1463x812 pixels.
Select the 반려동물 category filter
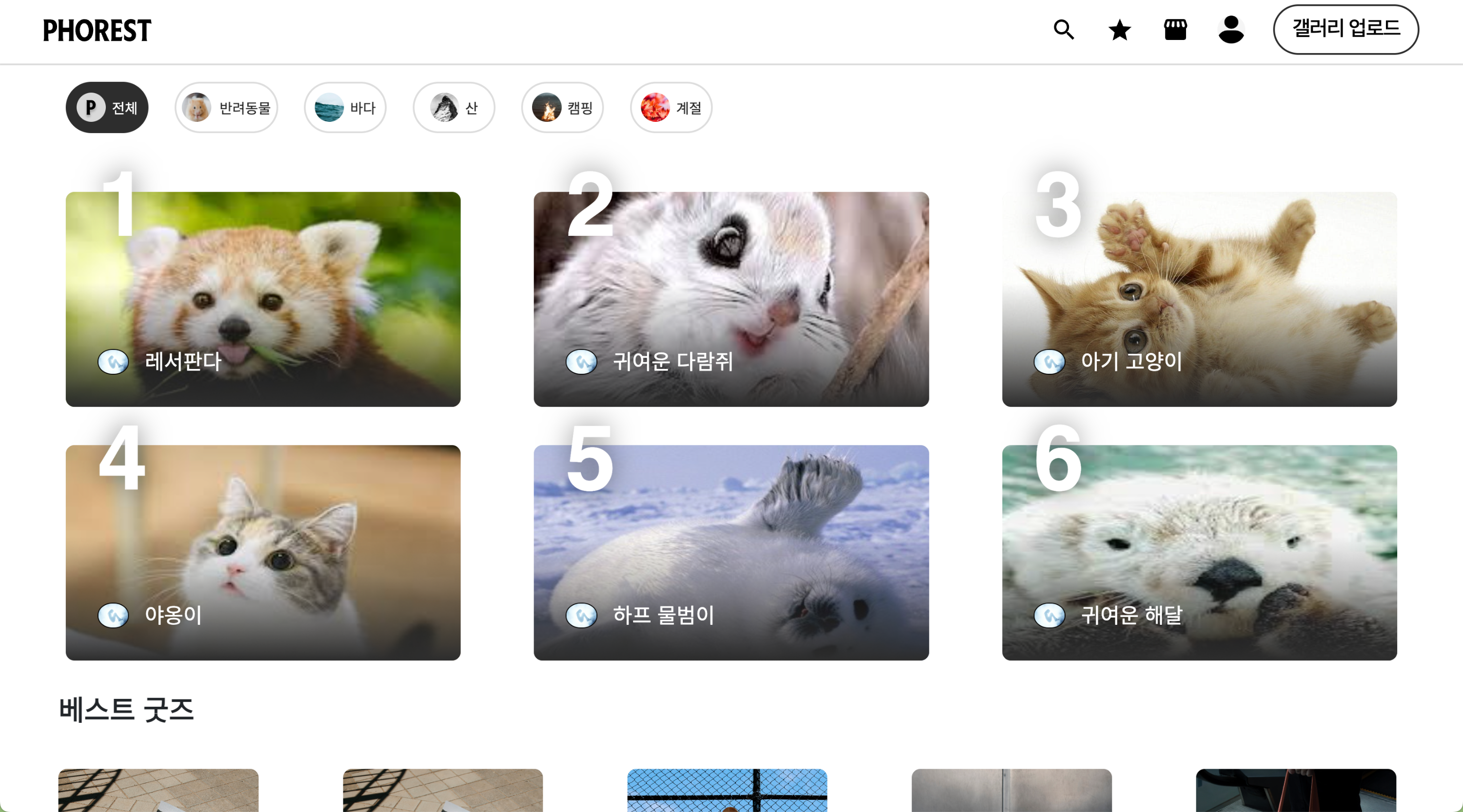pos(226,107)
